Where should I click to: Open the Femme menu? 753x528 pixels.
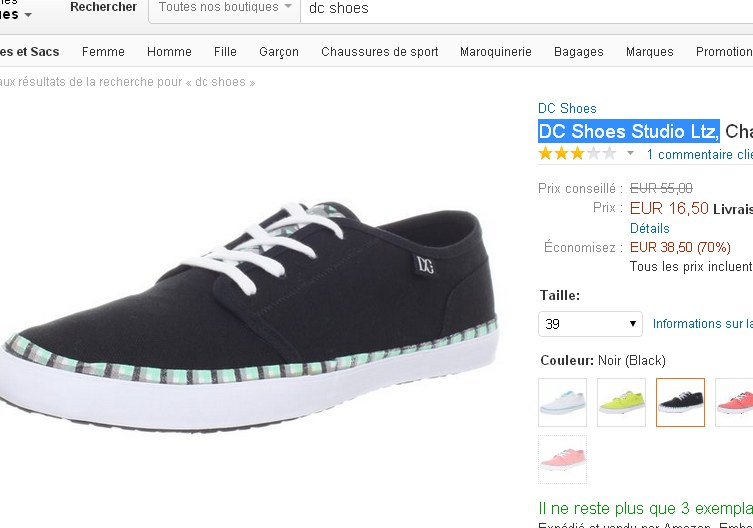[103, 51]
